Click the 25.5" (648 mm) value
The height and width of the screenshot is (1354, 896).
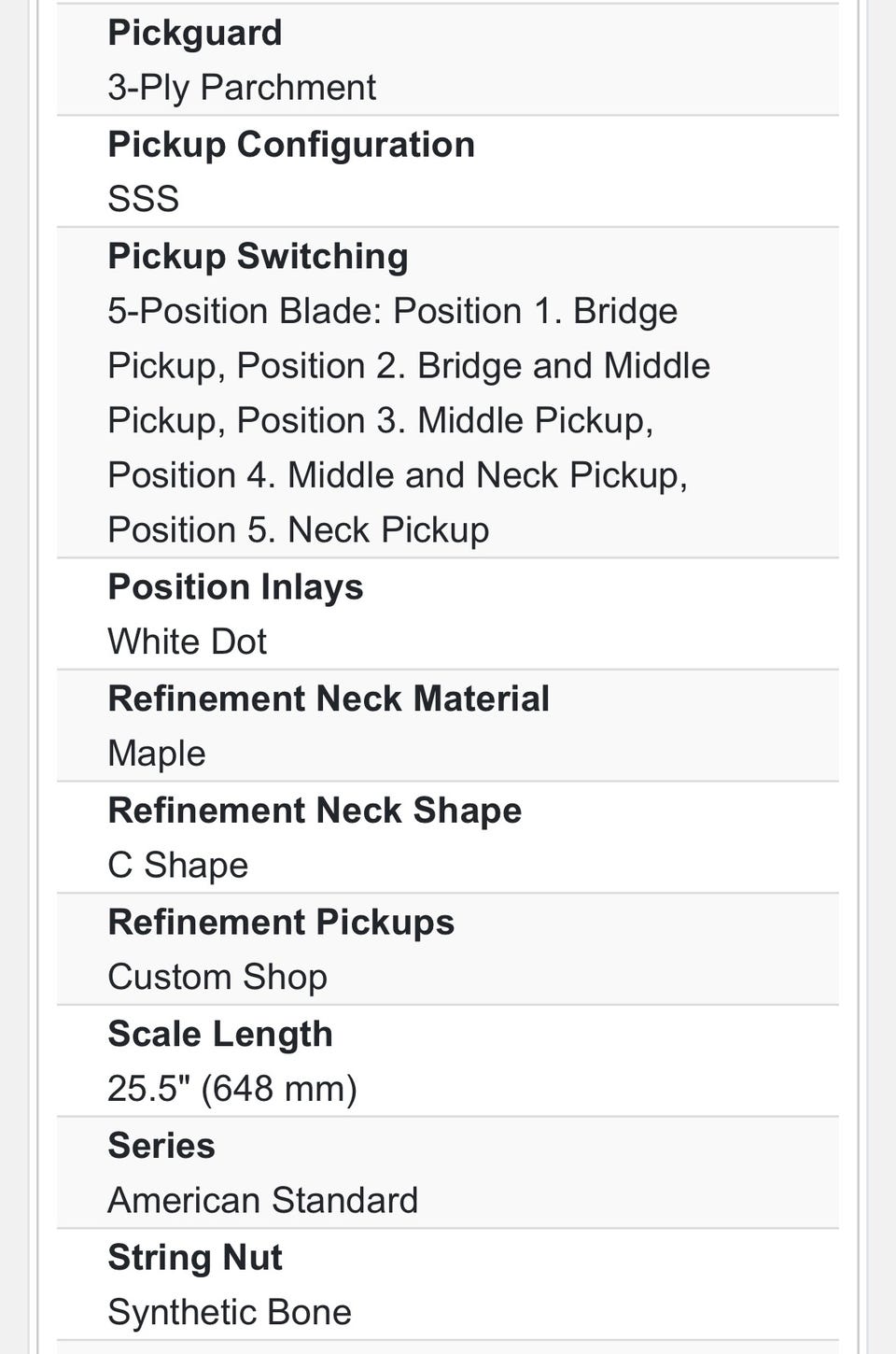(x=232, y=1089)
